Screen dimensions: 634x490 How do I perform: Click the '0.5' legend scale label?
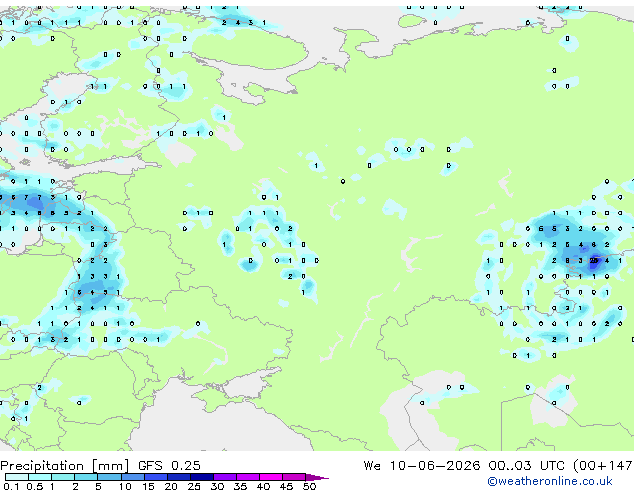pos(34,486)
